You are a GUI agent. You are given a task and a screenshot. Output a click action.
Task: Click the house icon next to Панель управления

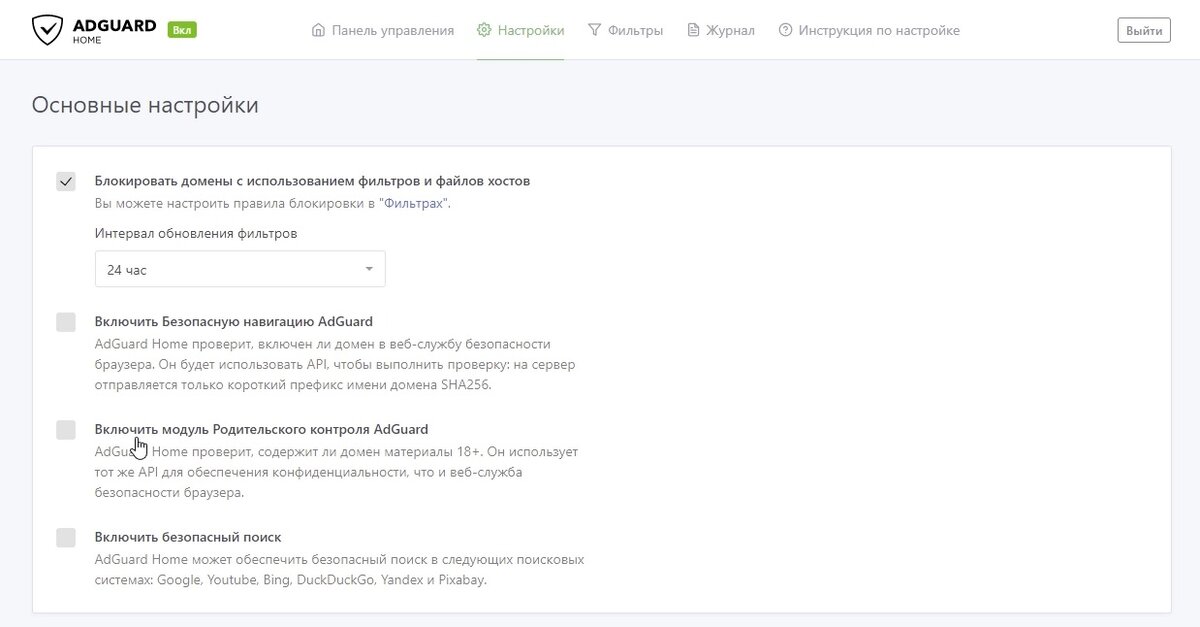point(319,30)
